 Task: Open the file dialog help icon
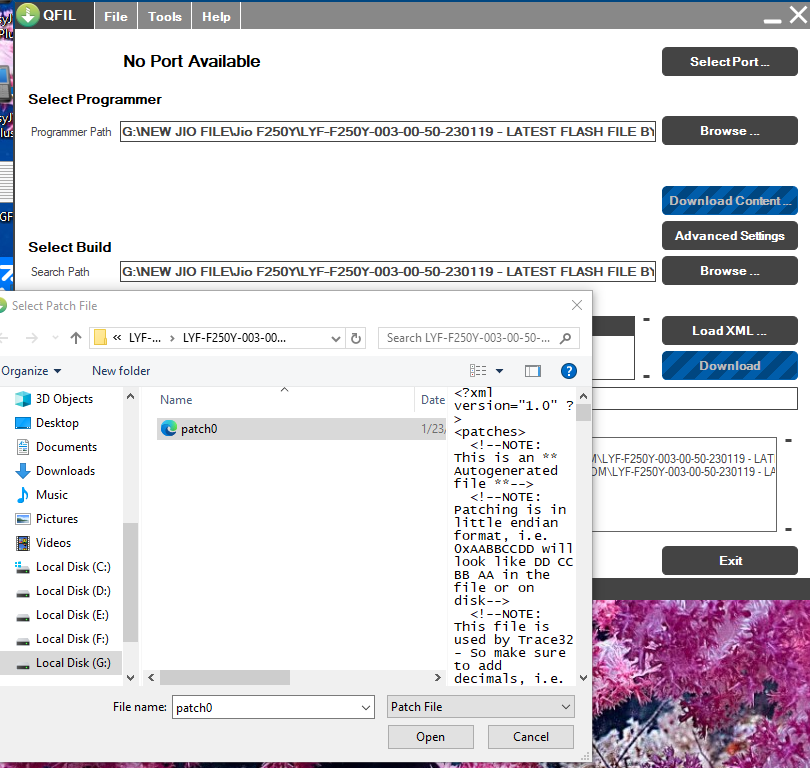[x=568, y=371]
